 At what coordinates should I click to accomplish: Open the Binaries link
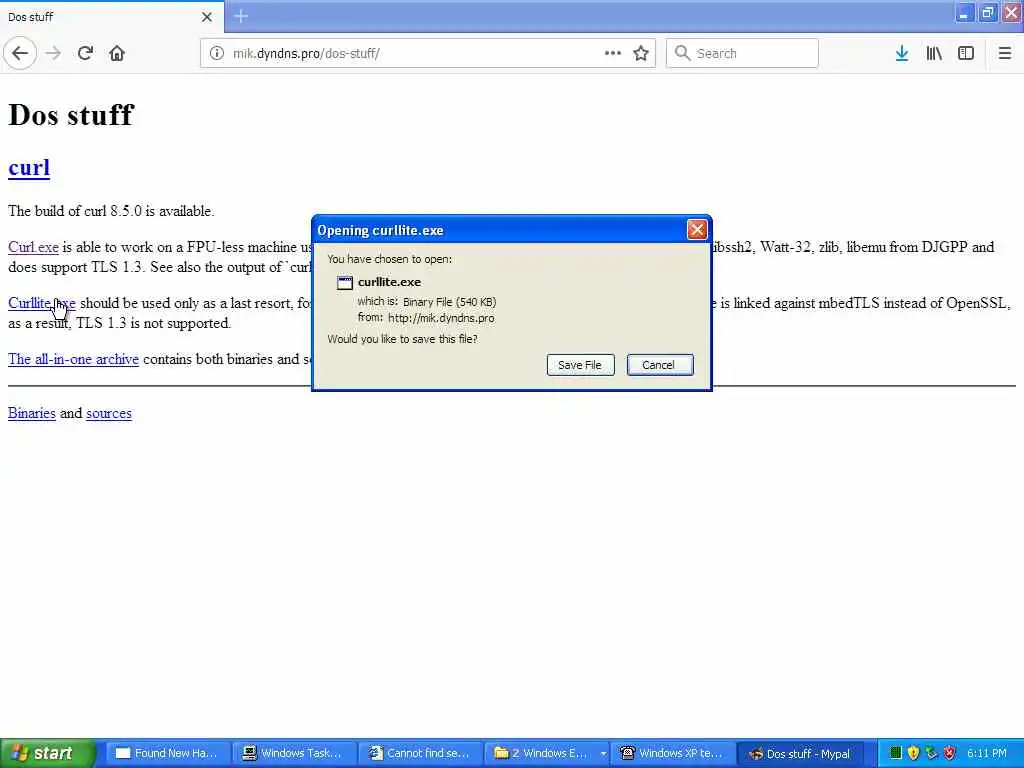[x=31, y=413]
